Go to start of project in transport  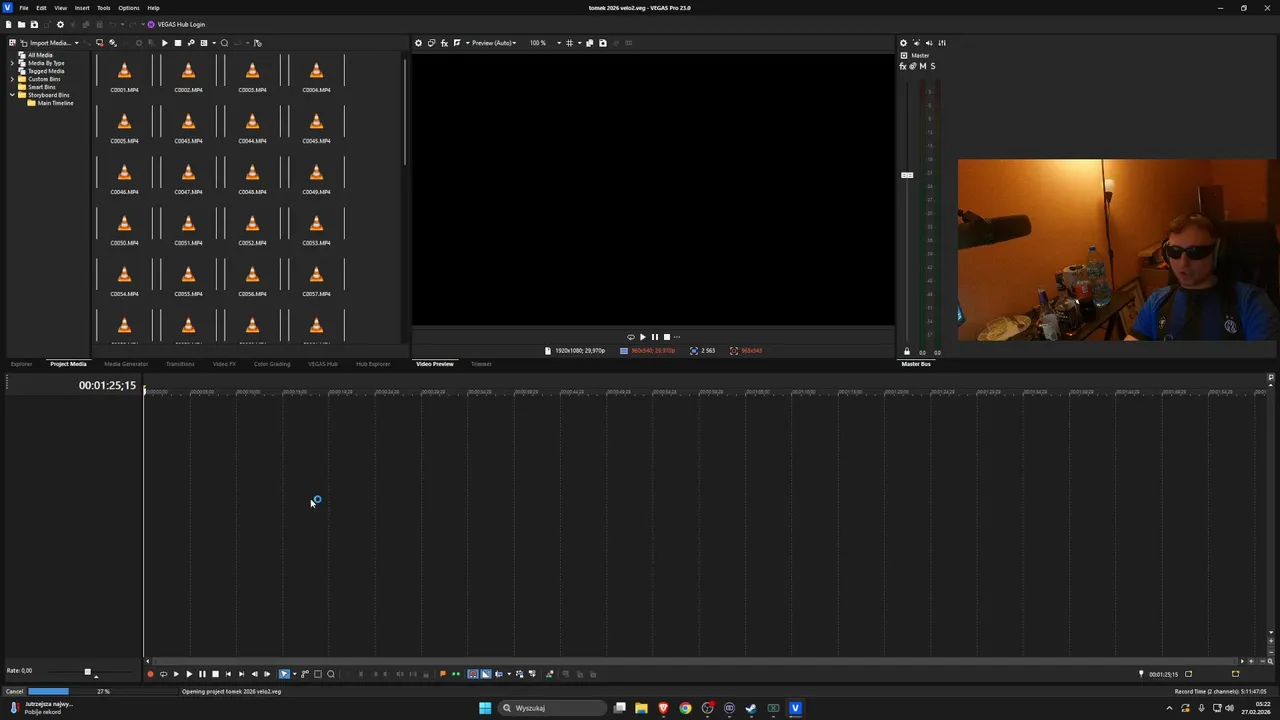tap(228, 674)
